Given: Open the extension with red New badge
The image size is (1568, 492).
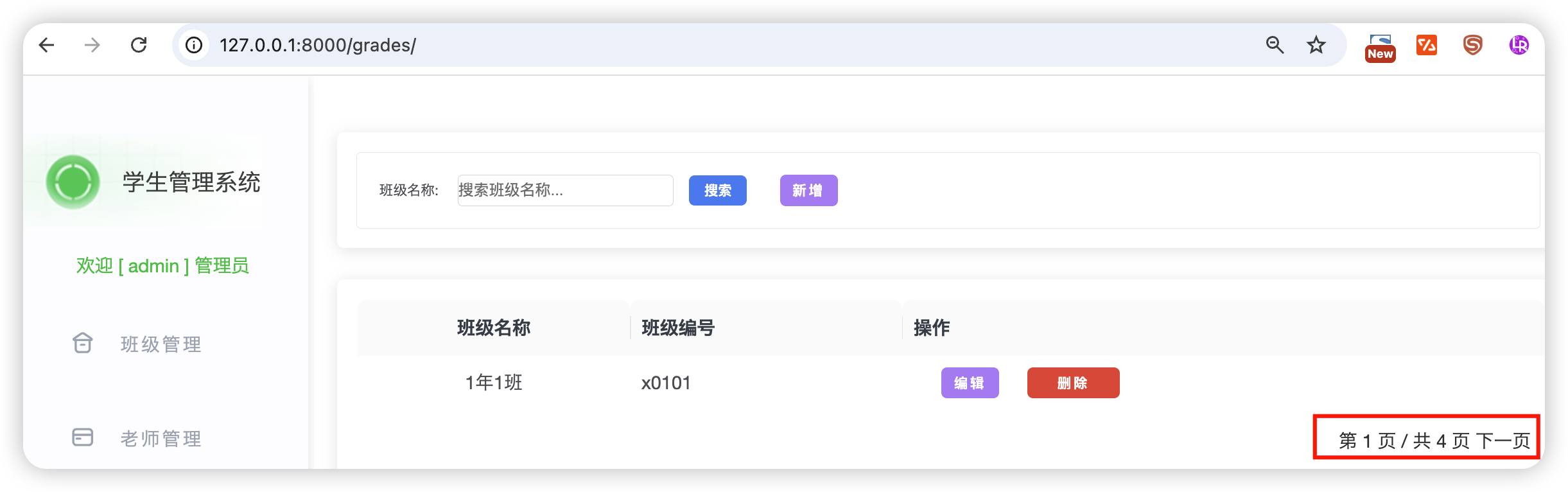Looking at the screenshot, I should pos(1380,47).
